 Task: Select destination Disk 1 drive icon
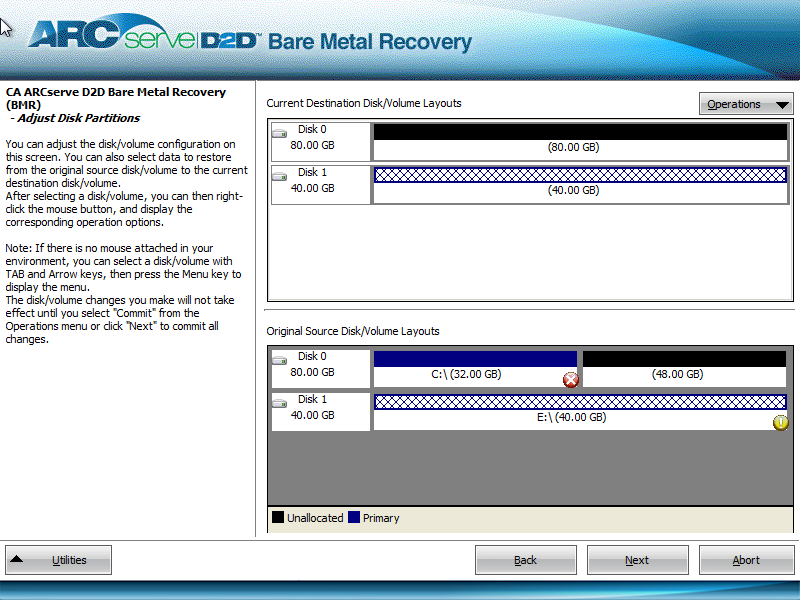point(279,177)
